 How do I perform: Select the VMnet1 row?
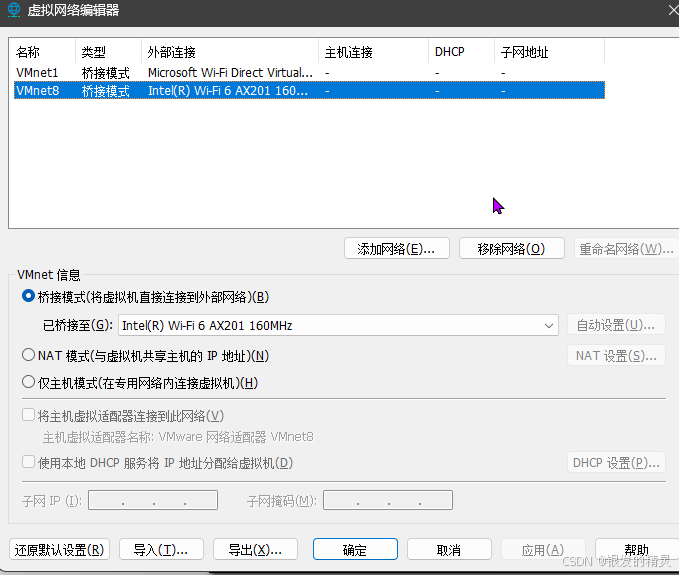(x=309, y=72)
